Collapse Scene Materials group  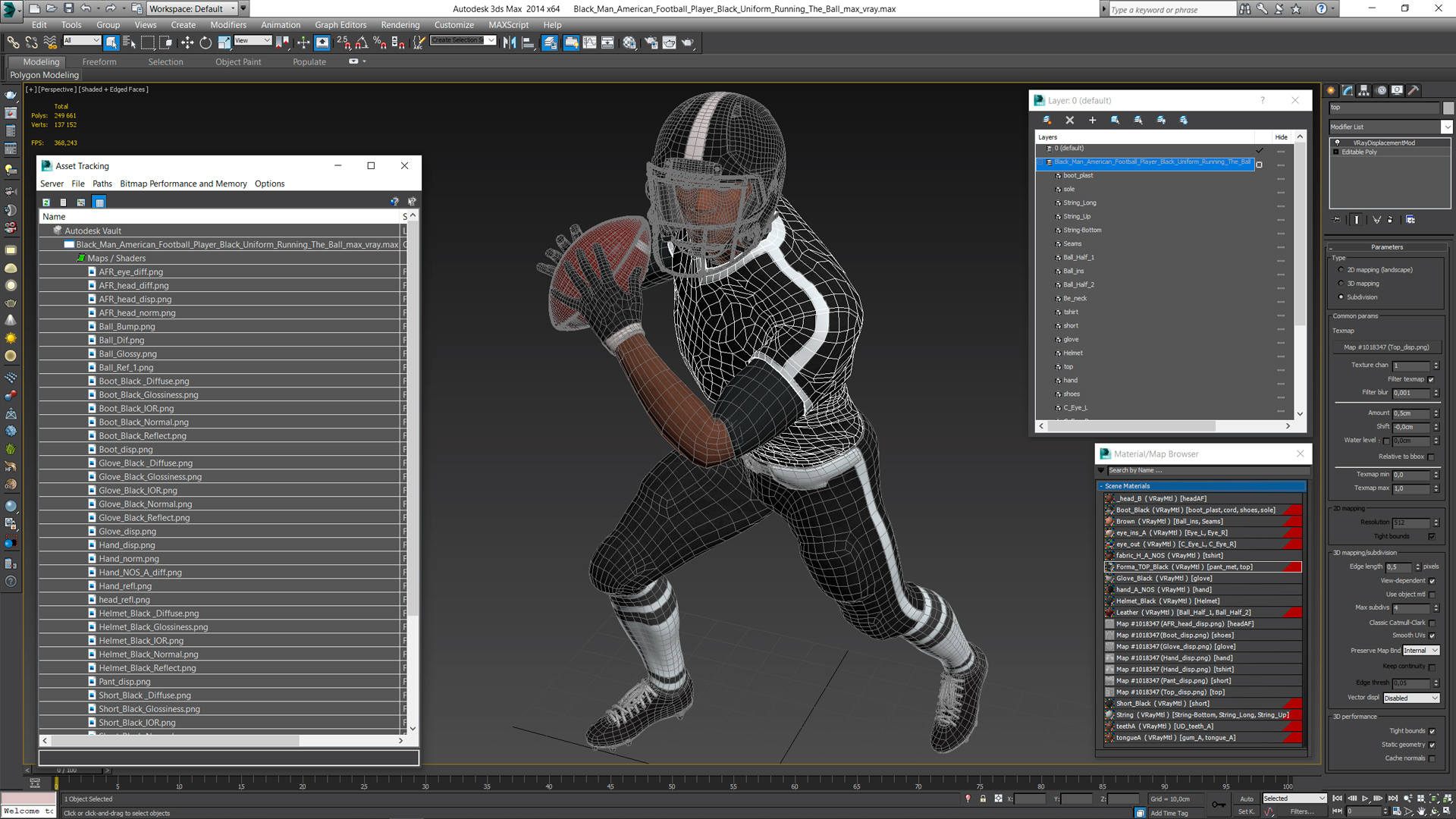[x=1101, y=486]
